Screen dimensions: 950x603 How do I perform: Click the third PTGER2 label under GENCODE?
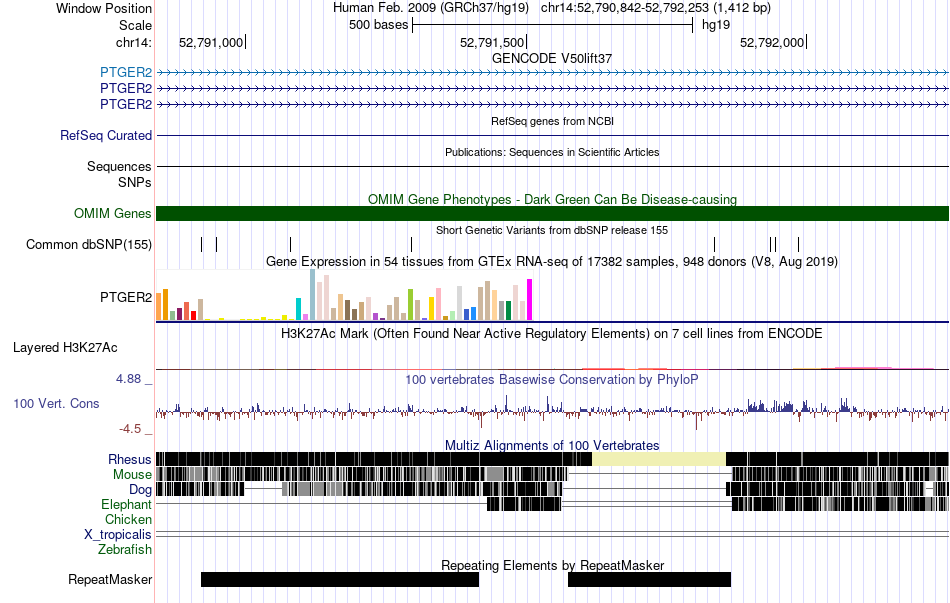click(126, 104)
